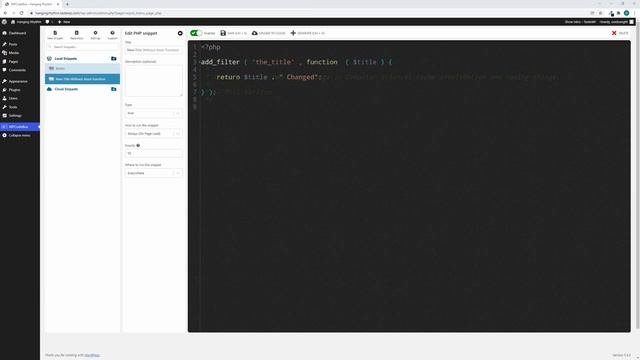Viewport: 640px width, 360px height.
Task: Click the browser reload button
Action: [21, 13]
